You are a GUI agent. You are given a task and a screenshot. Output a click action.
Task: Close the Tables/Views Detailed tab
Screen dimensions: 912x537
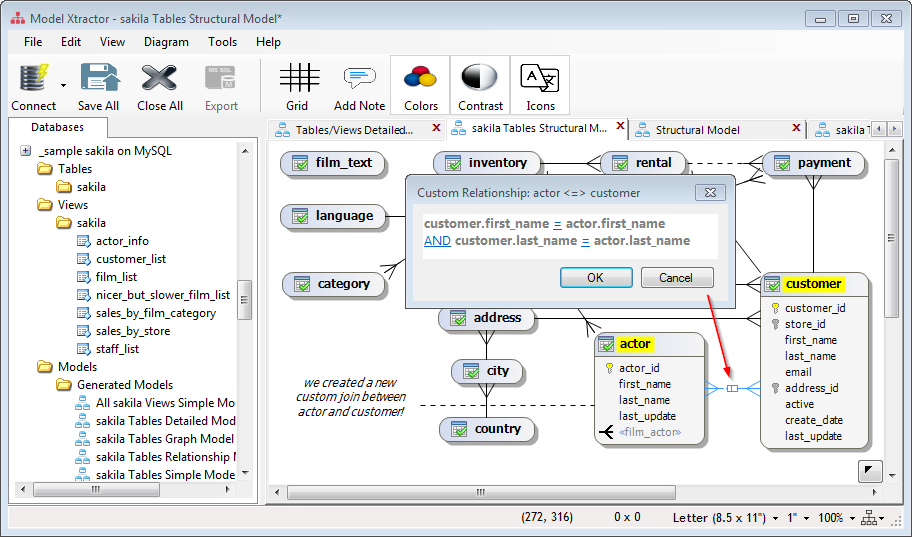point(436,127)
